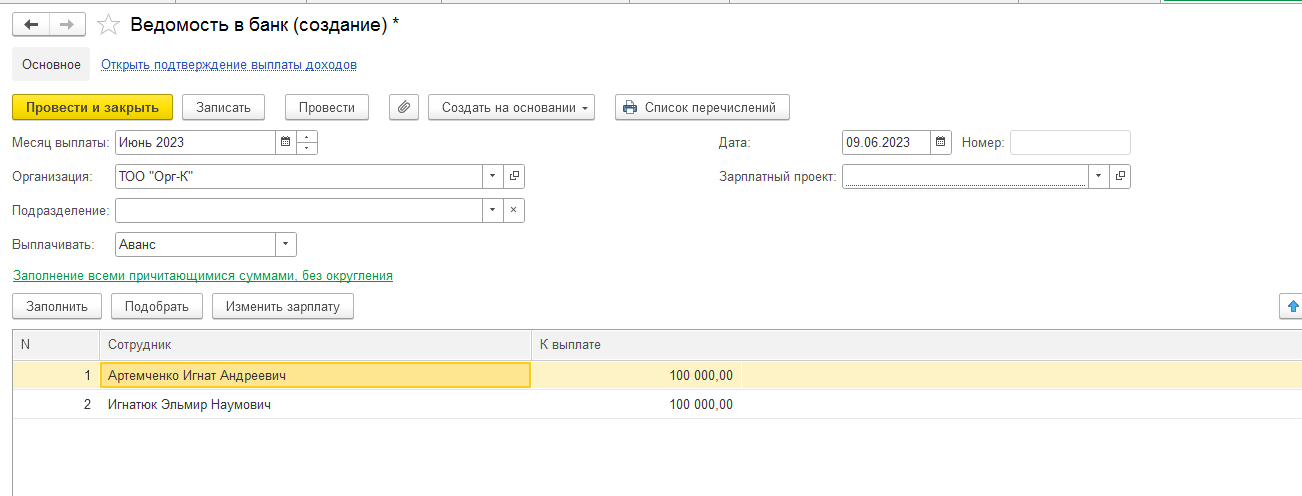Click the forward navigation arrow
Image resolution: width=1302 pixels, height=496 pixels.
[67, 25]
